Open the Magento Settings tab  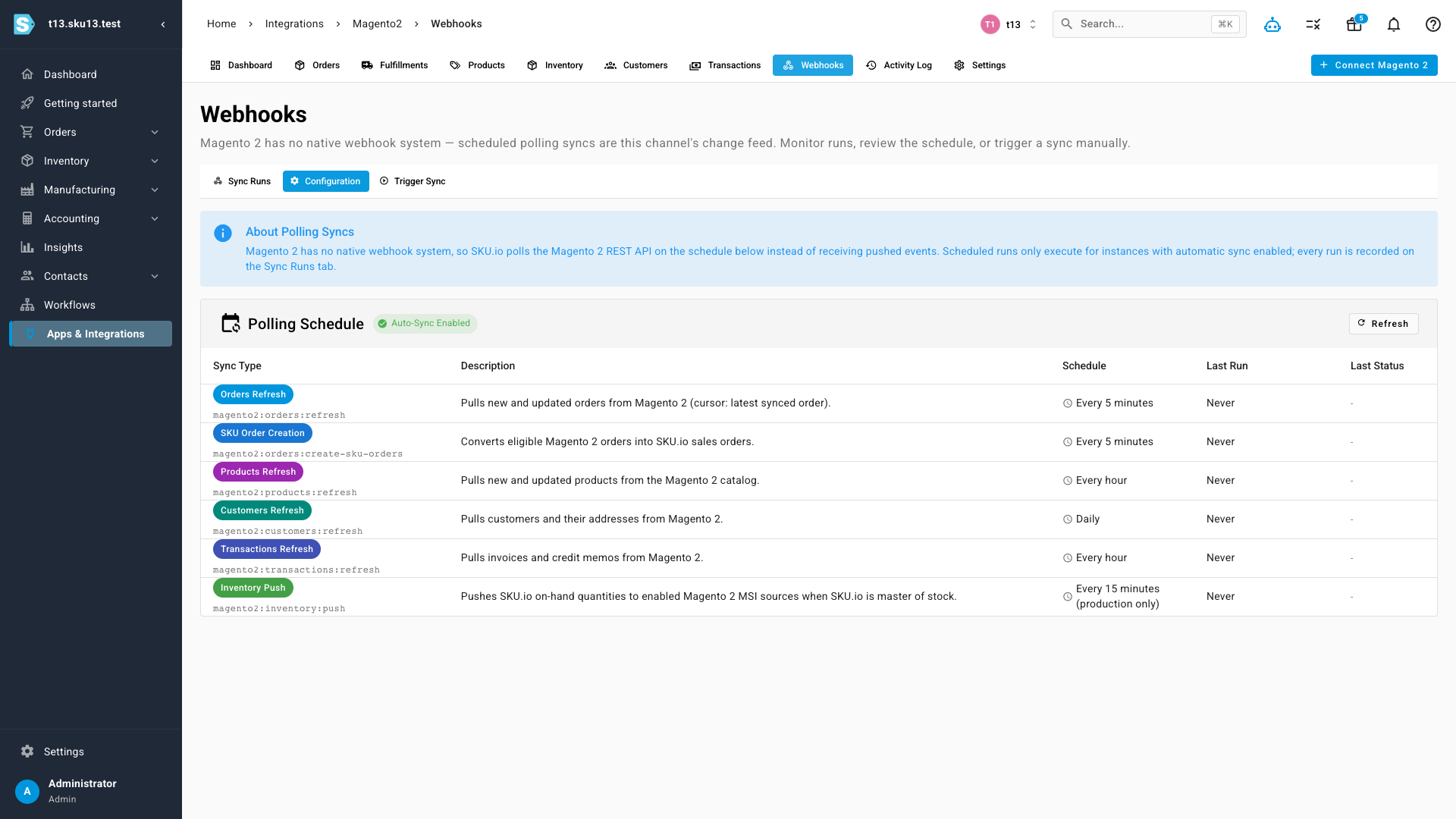[980, 65]
